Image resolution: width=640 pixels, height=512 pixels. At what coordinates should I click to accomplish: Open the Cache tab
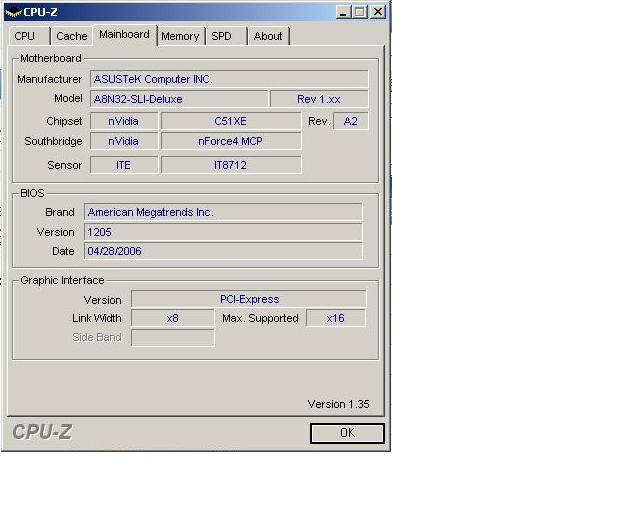pos(71,36)
